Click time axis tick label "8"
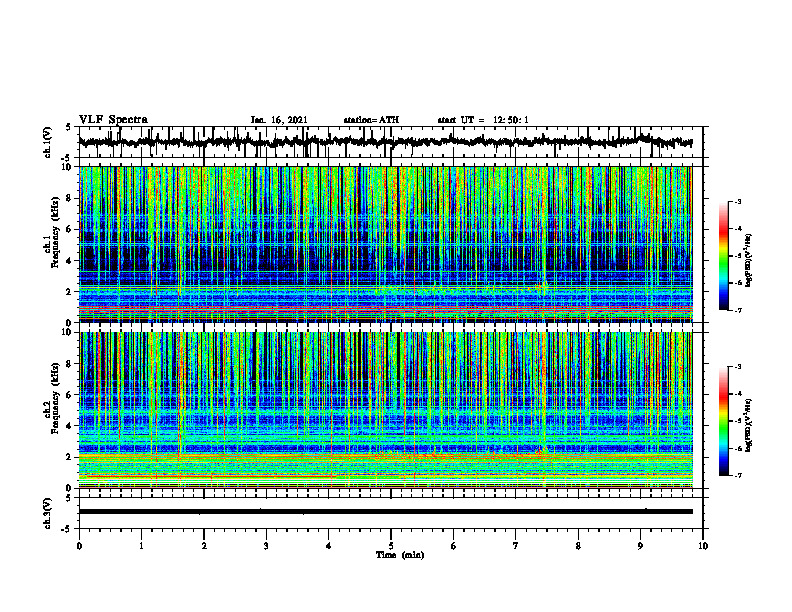Image resolution: width=792 pixels, height=612 pixels. pyautogui.click(x=578, y=546)
